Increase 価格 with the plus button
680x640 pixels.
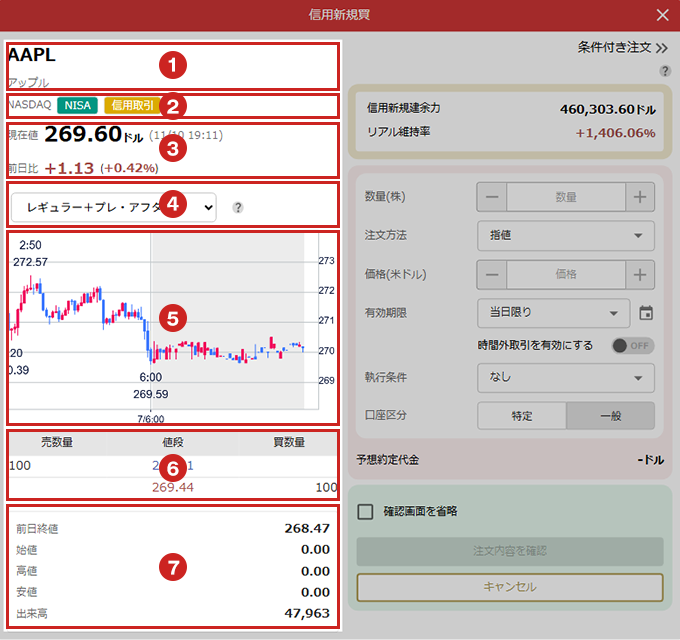click(x=640, y=274)
